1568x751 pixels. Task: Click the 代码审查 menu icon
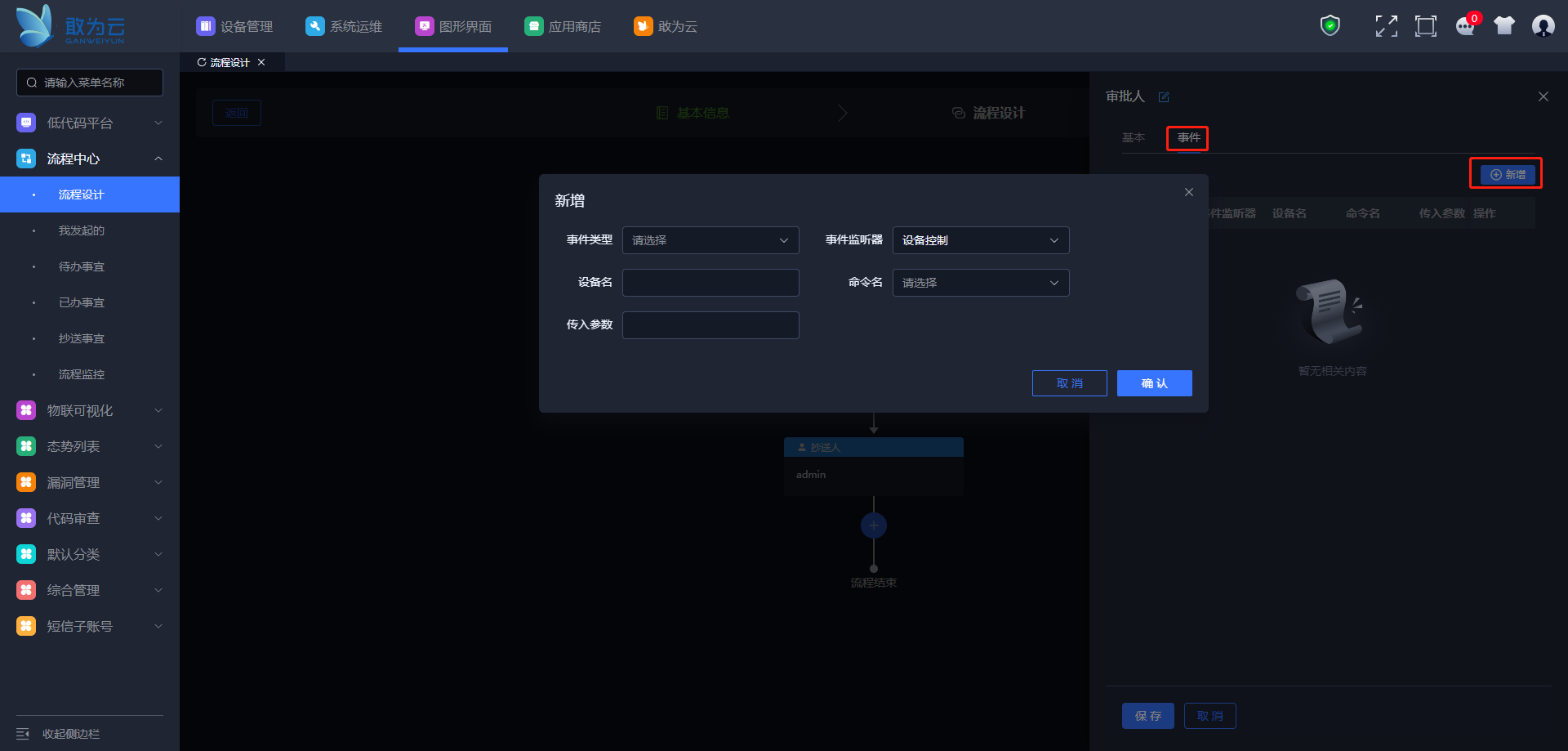click(26, 518)
